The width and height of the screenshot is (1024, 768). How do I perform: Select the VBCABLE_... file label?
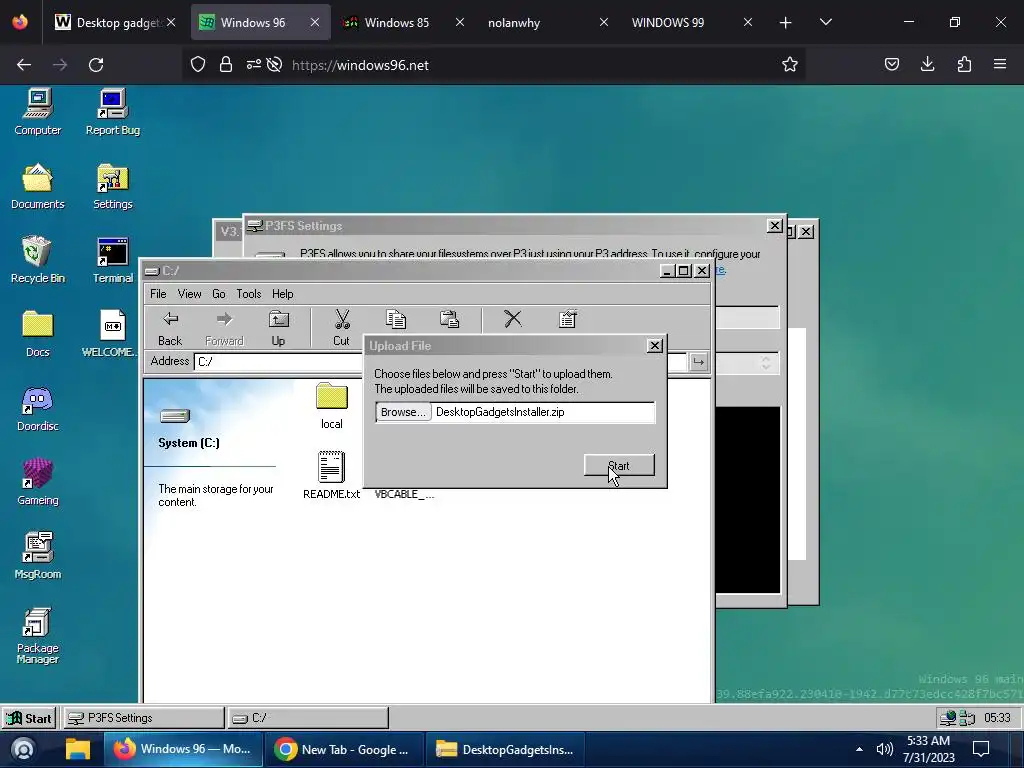(404, 494)
